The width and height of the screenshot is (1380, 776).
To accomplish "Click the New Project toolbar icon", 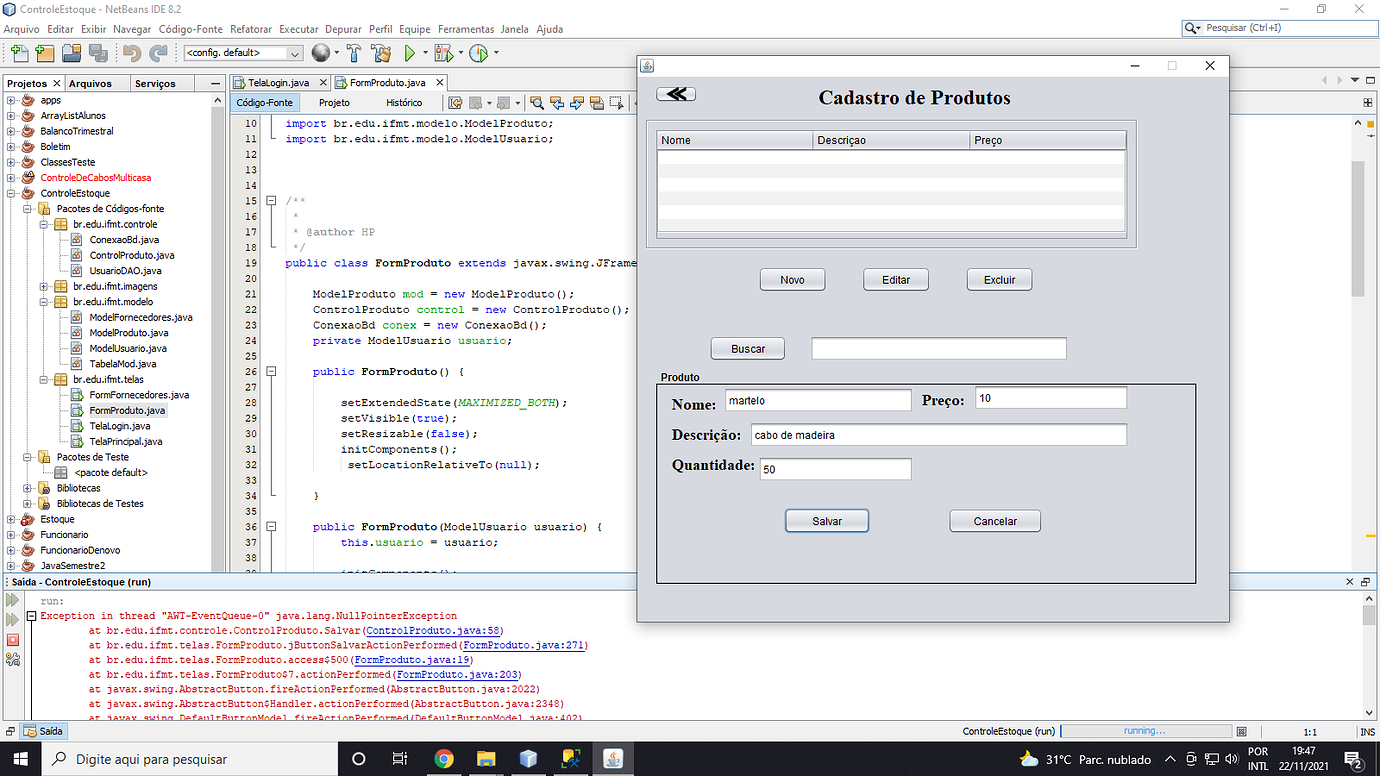I will coord(43,51).
